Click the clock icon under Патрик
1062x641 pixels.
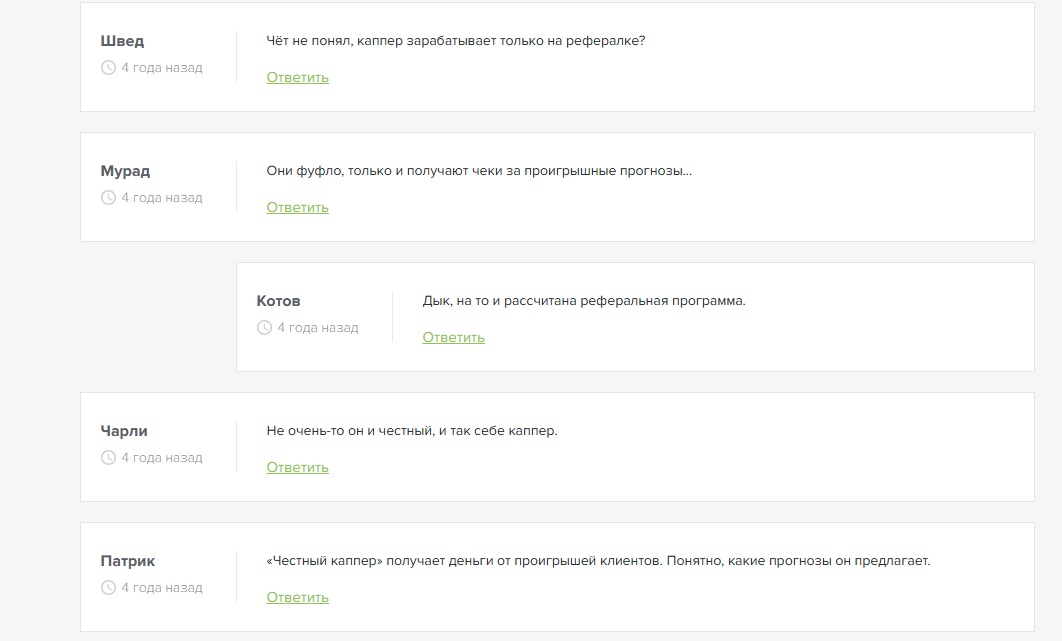(108, 588)
